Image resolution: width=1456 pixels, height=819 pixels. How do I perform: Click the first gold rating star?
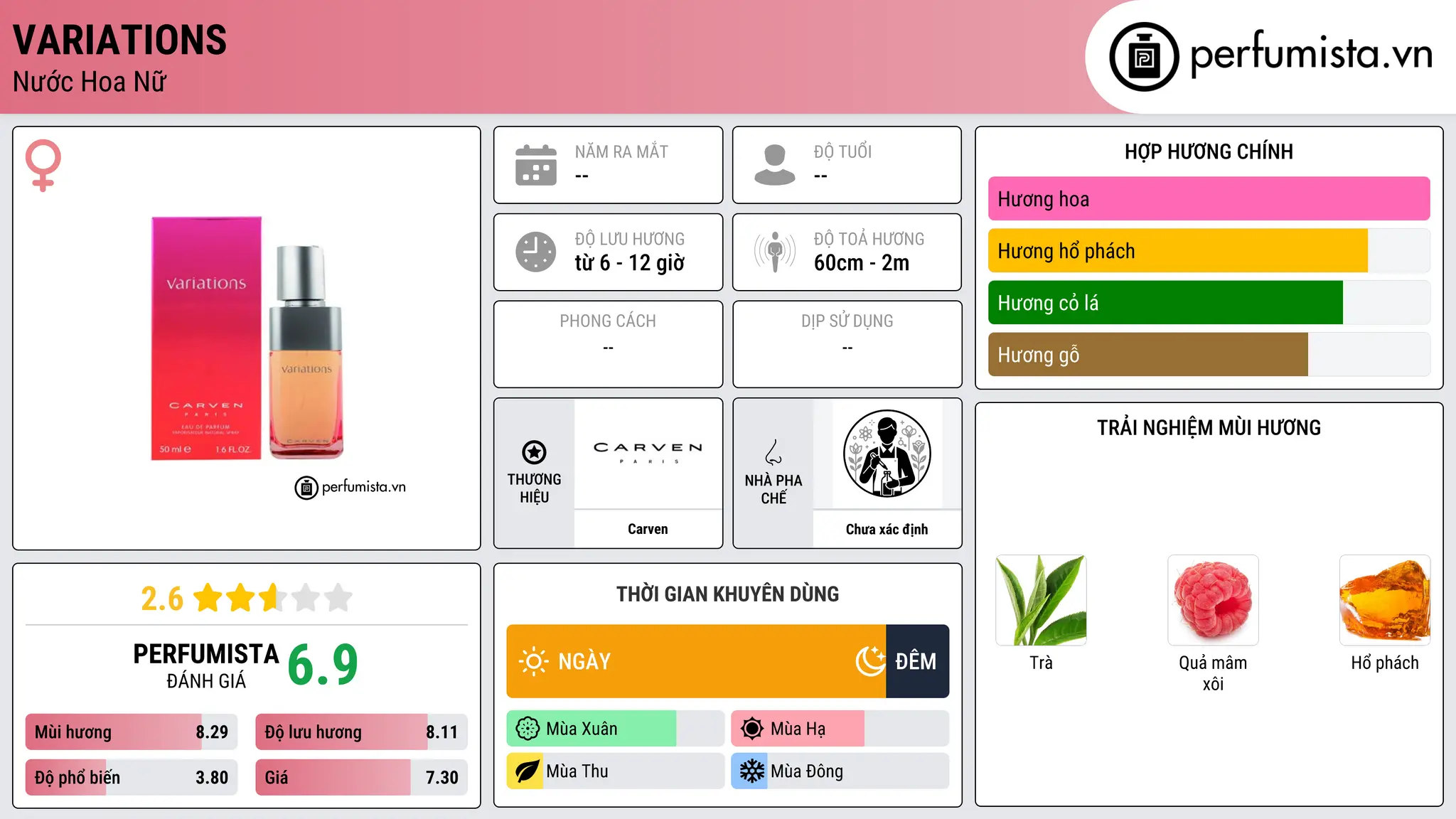pyautogui.click(x=208, y=598)
